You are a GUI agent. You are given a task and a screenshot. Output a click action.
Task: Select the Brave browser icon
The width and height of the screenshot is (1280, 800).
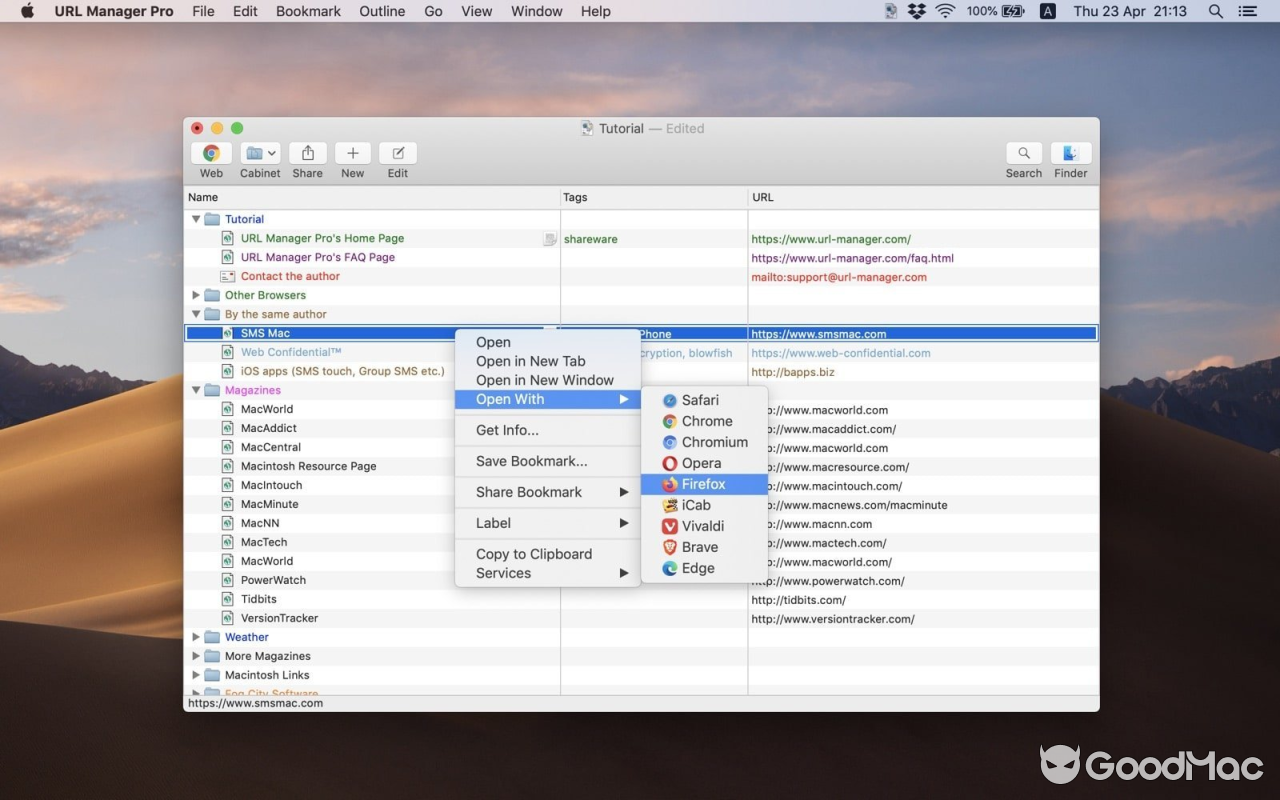point(697,547)
